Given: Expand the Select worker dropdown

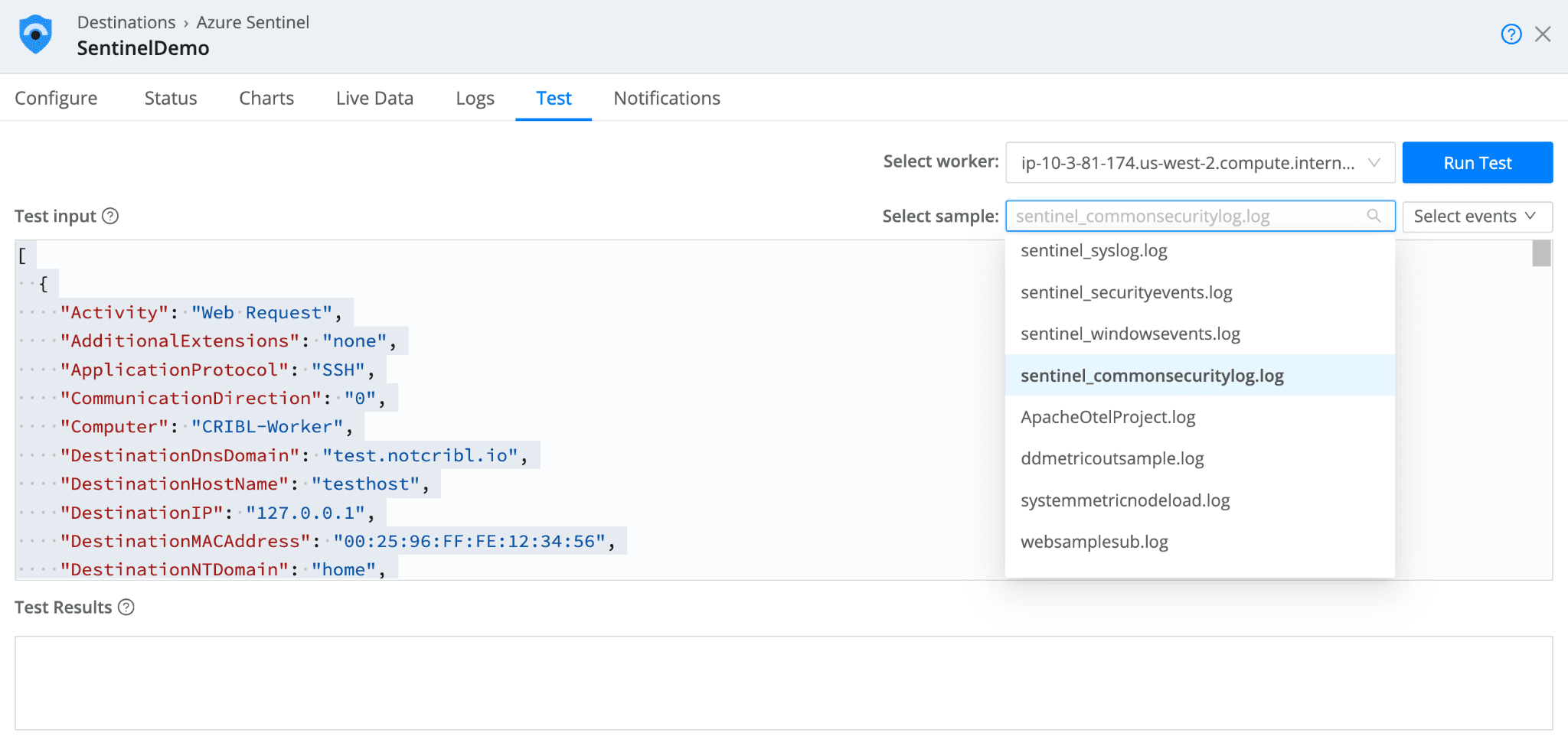Looking at the screenshot, I should pos(1200,163).
